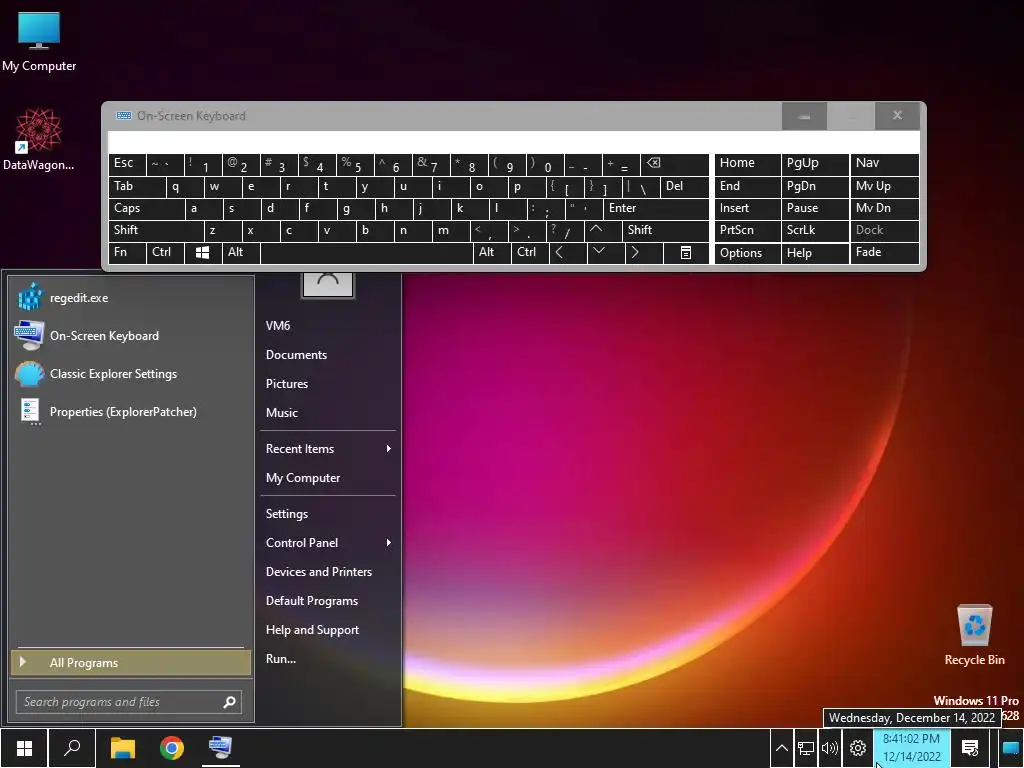Click the Esc key on keyboard
The image size is (1024, 768).
[x=127, y=164]
